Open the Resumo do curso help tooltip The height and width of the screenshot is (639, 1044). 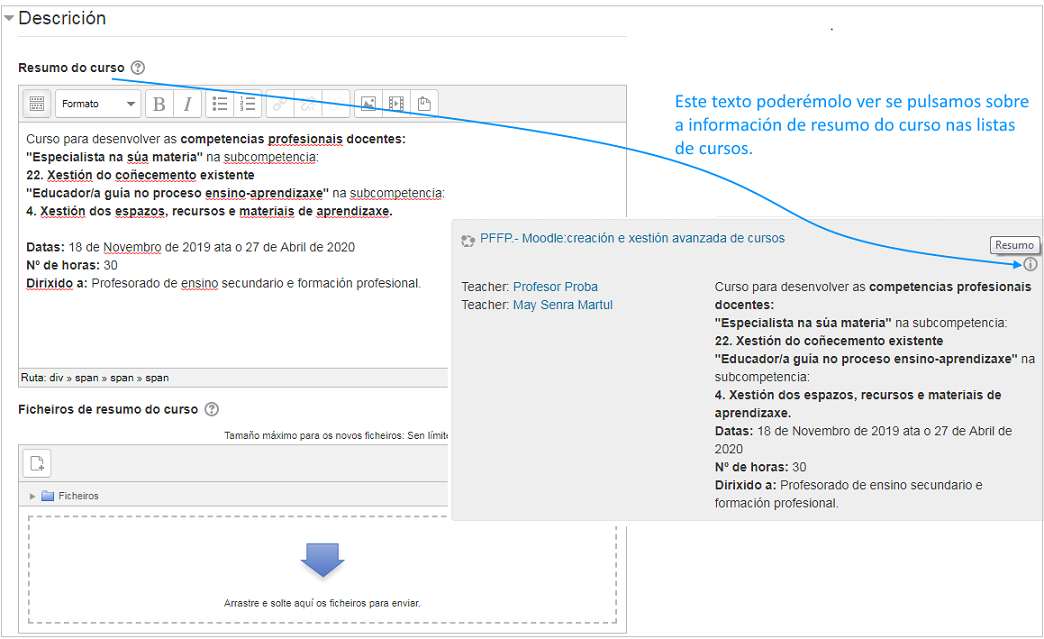[137, 68]
